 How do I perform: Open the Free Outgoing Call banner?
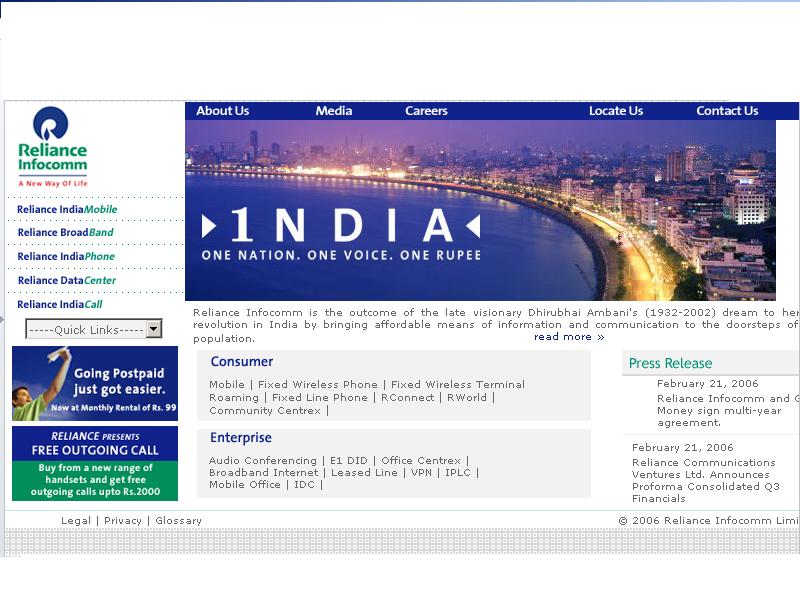click(95, 463)
